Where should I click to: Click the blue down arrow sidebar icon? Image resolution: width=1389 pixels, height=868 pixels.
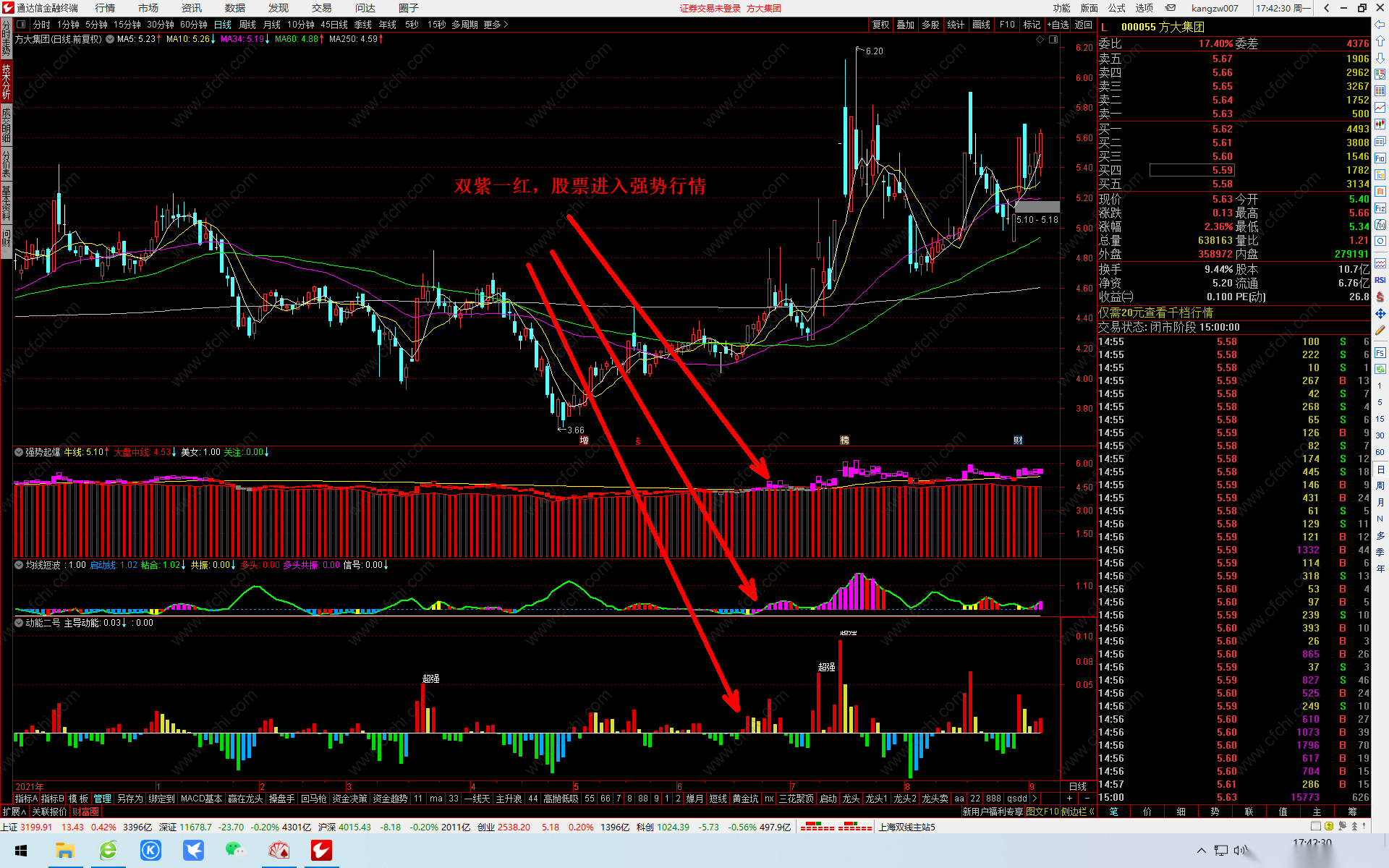pos(1380,58)
